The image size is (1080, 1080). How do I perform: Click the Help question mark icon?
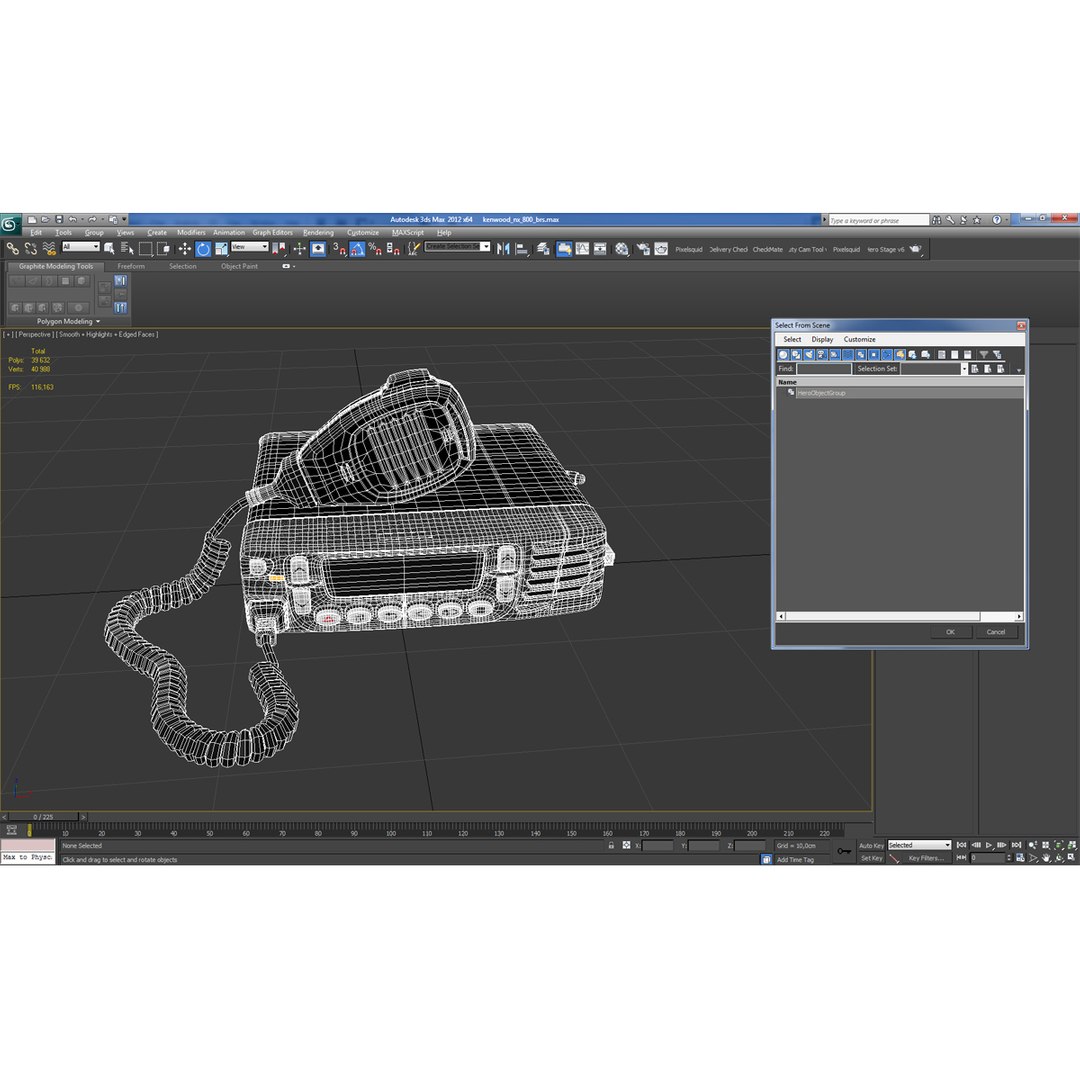point(997,220)
